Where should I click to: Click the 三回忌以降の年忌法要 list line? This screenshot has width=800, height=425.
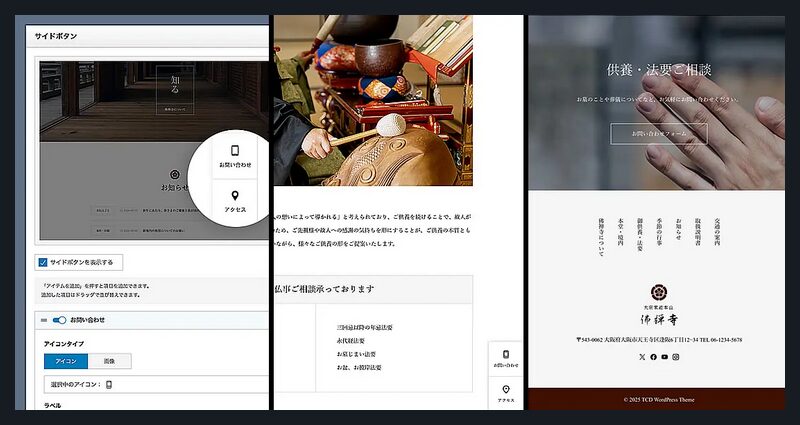(x=364, y=328)
